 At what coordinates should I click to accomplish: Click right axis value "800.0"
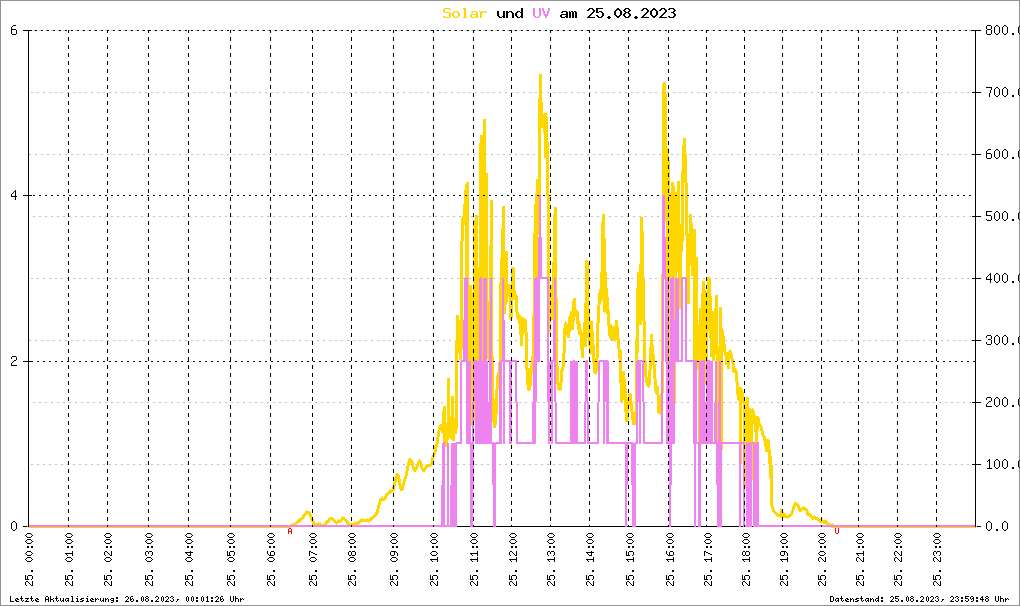tap(1001, 31)
